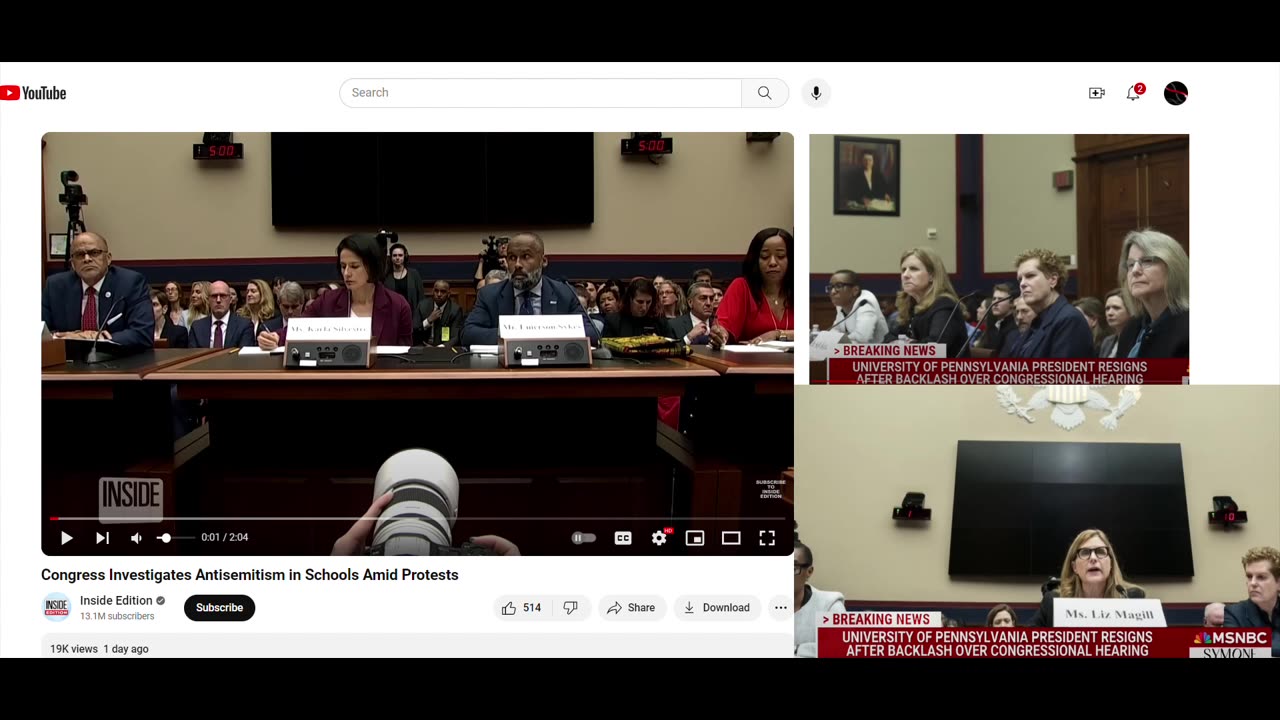Open the player settings gear
The image size is (1280, 720).
[x=659, y=538]
